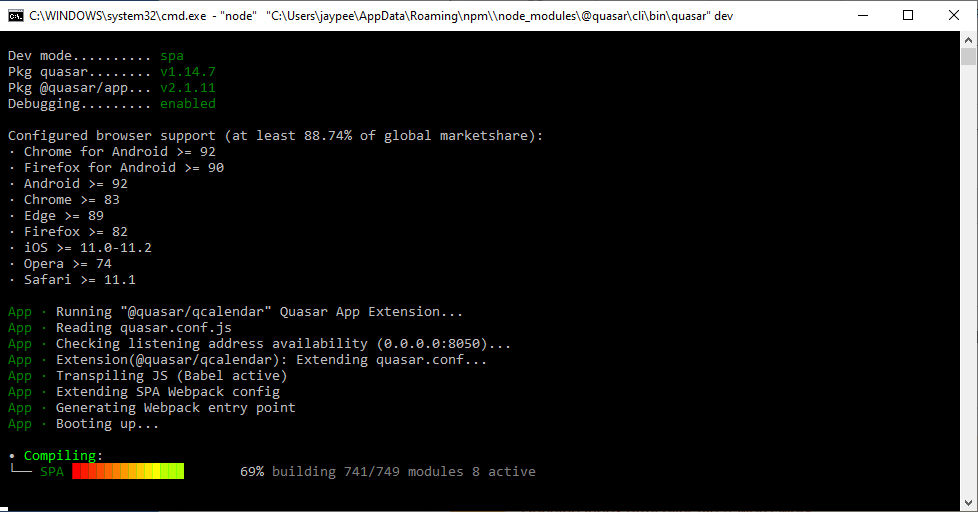Click '69% building 741/749 modules' status
978x512 pixels.
tap(387, 471)
